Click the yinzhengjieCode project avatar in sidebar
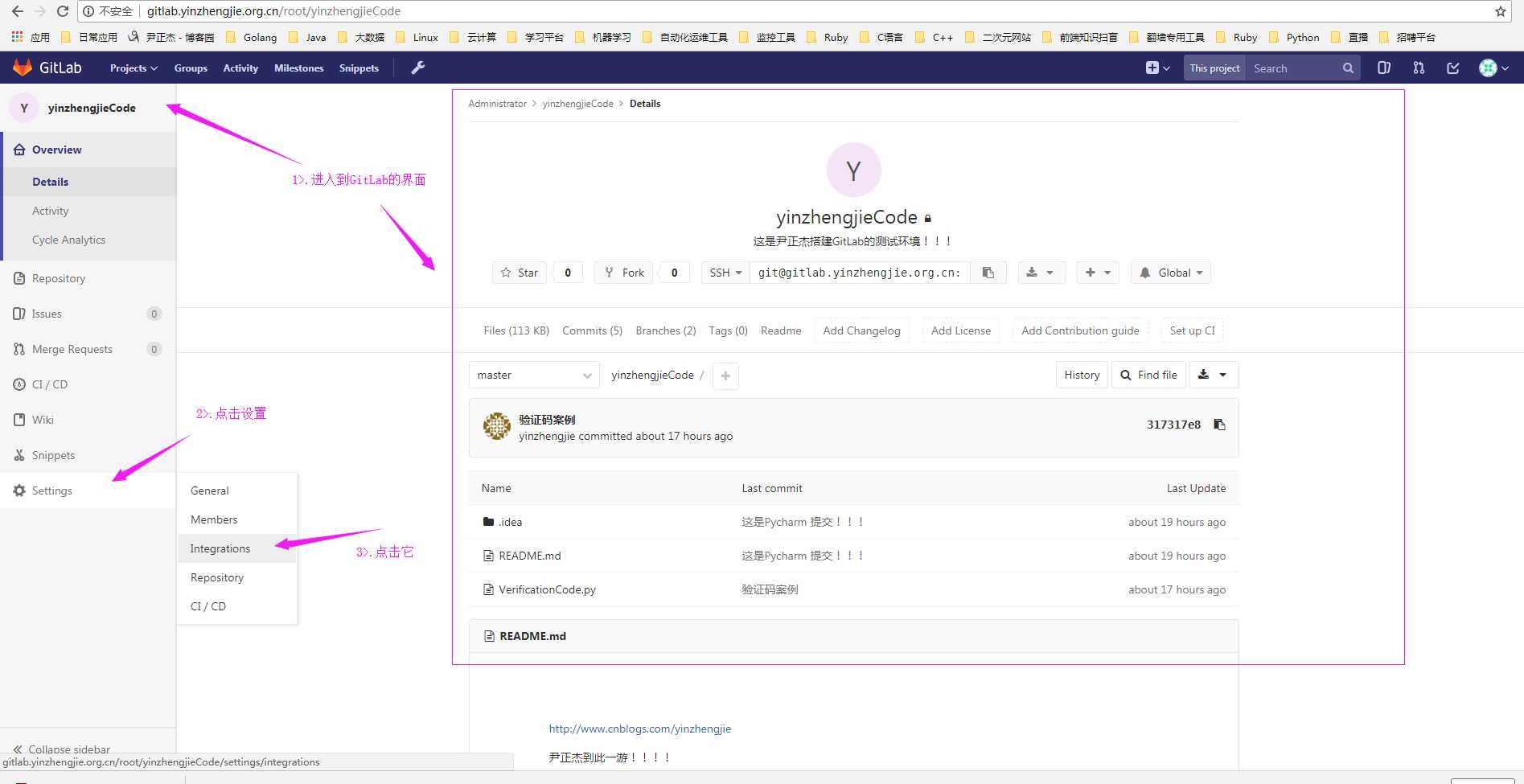 [x=24, y=108]
